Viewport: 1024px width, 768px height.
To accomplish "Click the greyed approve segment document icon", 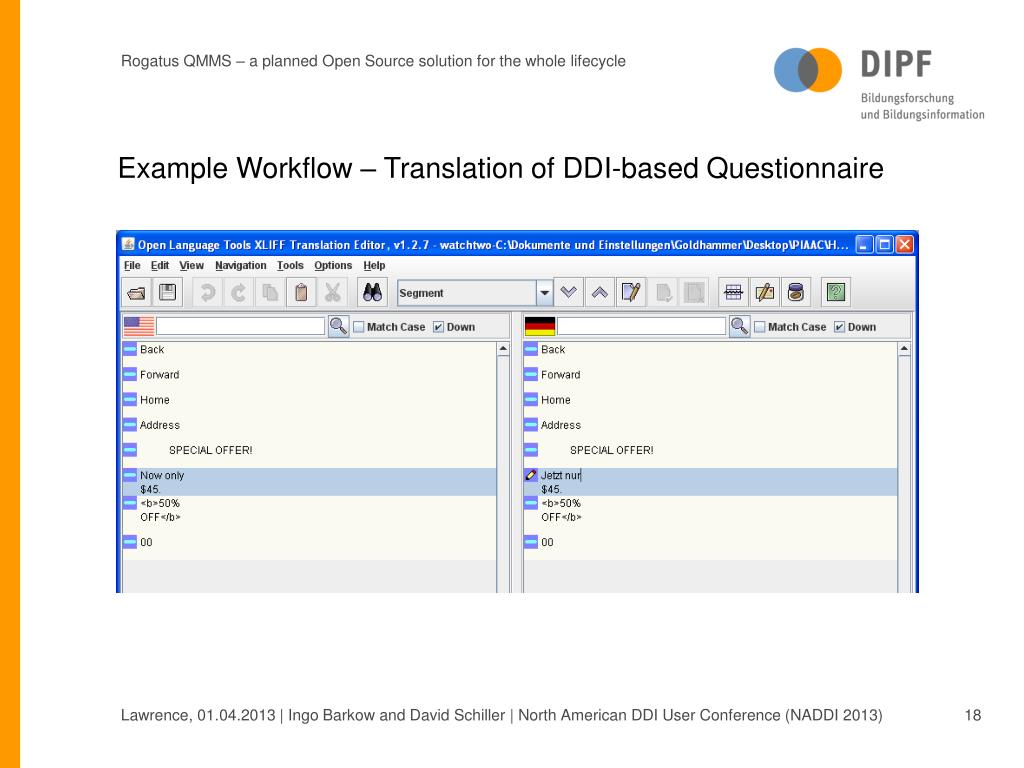I will [x=663, y=293].
